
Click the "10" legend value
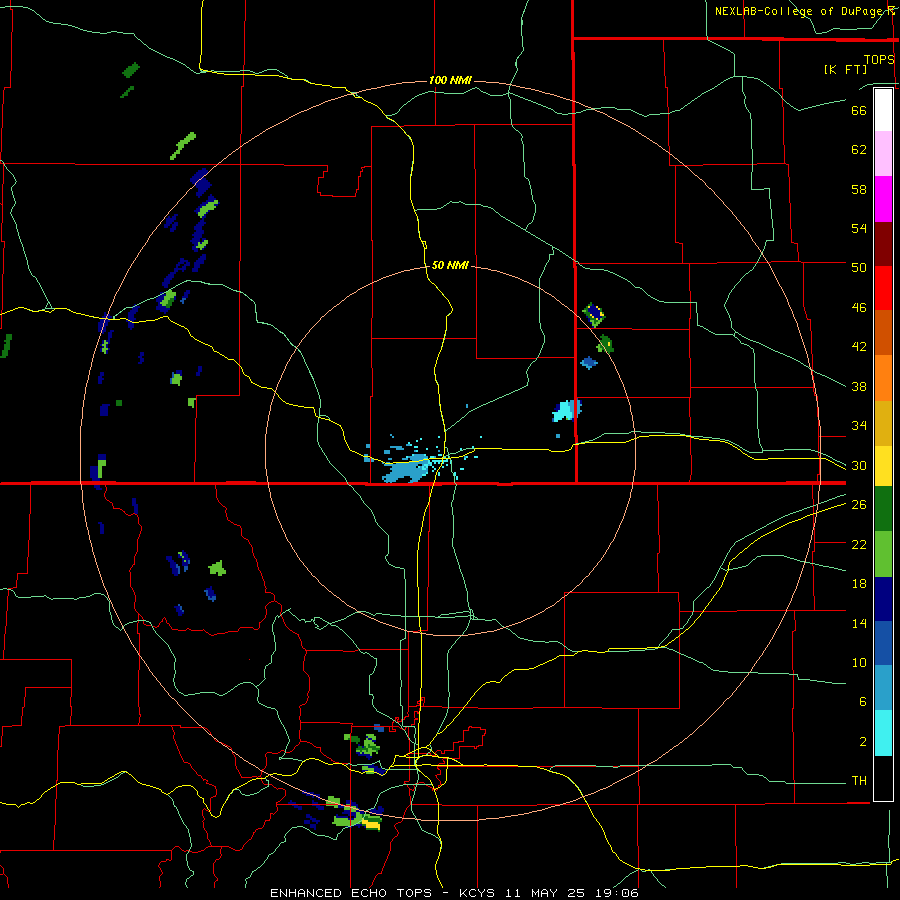pos(859,662)
